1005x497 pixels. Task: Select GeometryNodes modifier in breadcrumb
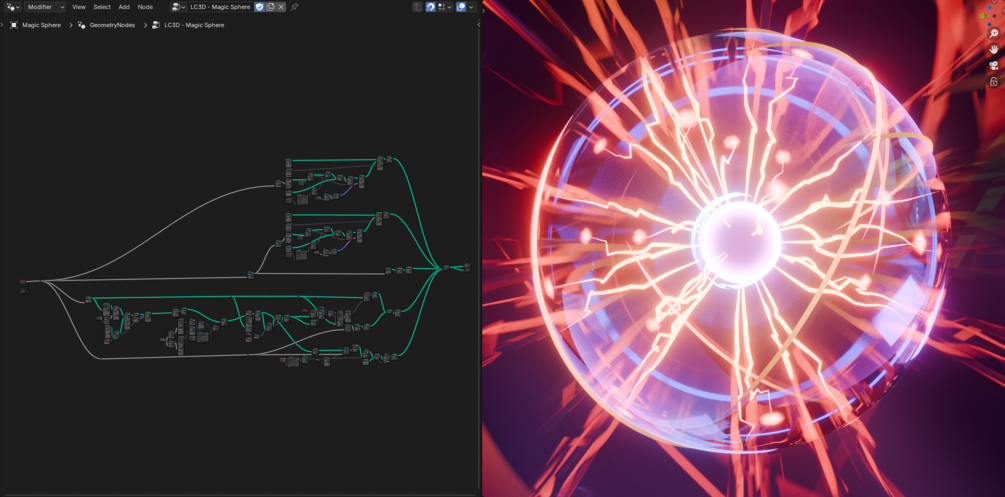[x=112, y=25]
